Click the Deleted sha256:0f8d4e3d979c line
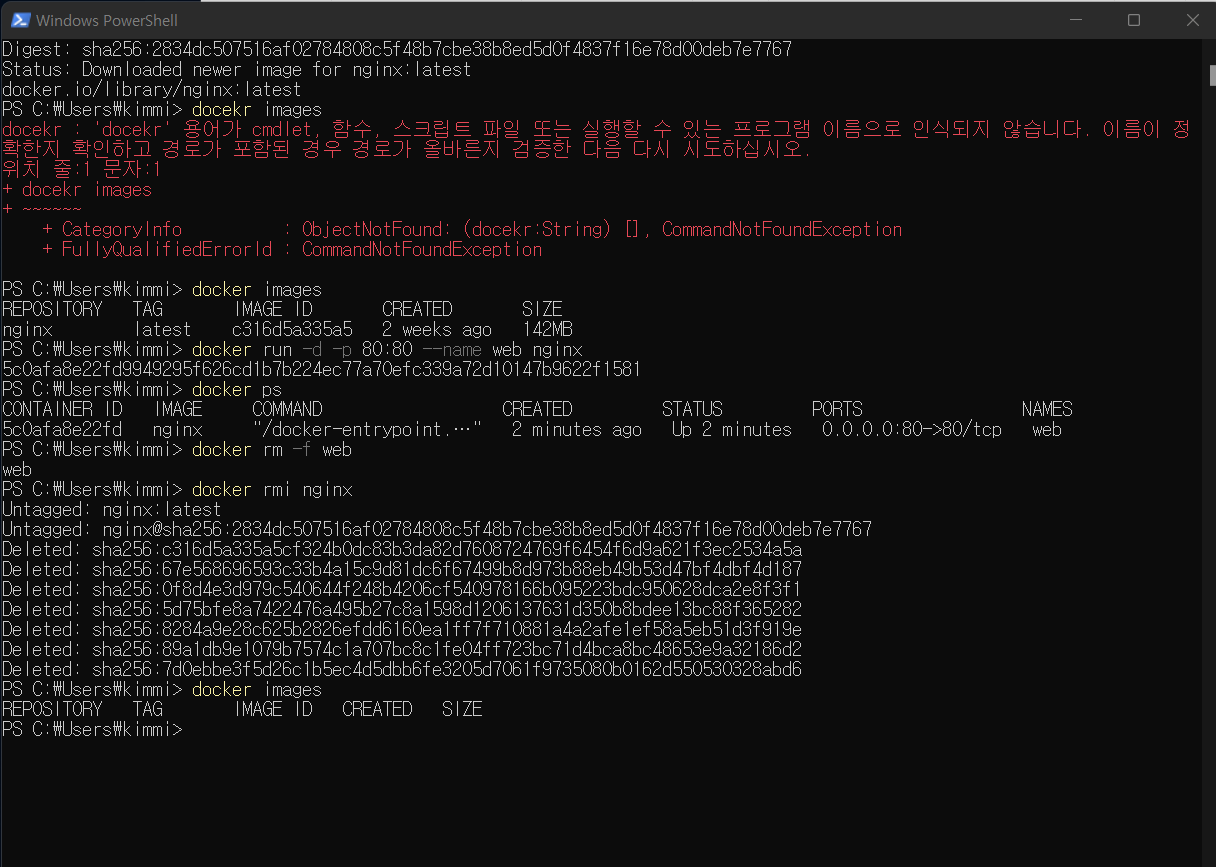Viewport: 1216px width, 867px height. (402, 589)
